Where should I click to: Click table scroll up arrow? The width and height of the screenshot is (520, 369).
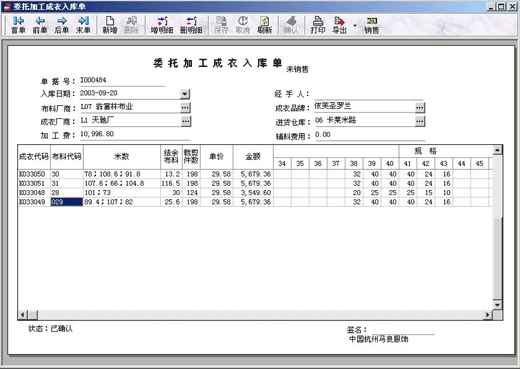pos(497,150)
